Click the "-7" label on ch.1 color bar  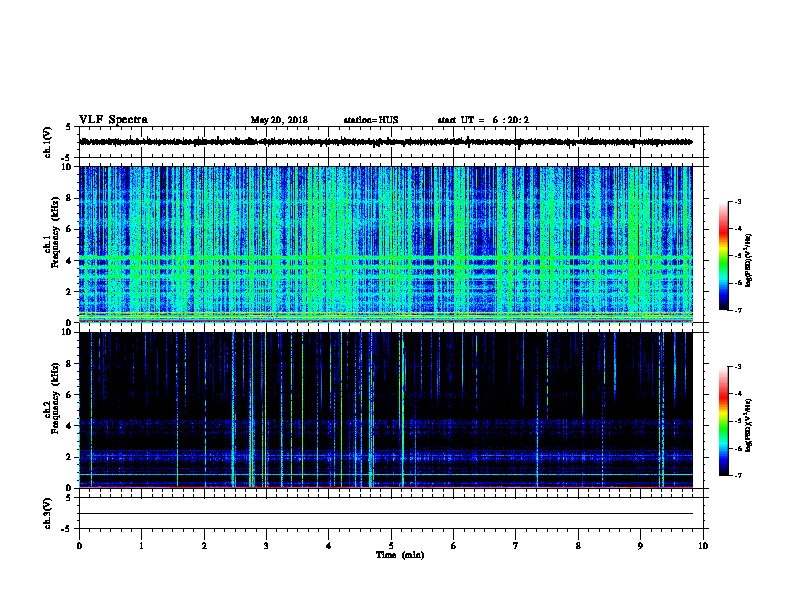click(x=737, y=310)
